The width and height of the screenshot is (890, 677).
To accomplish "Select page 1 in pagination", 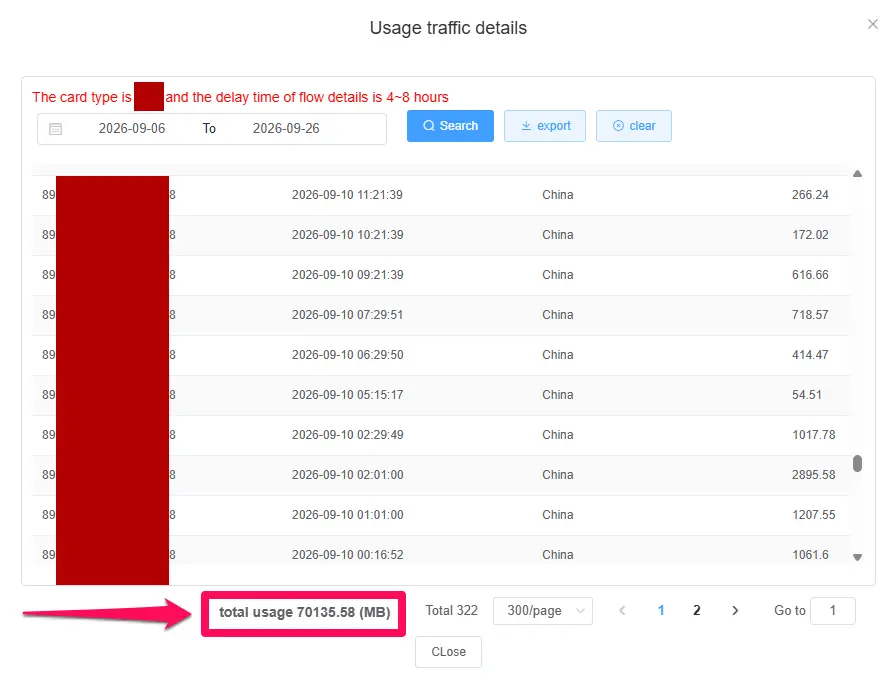I will pyautogui.click(x=661, y=611).
